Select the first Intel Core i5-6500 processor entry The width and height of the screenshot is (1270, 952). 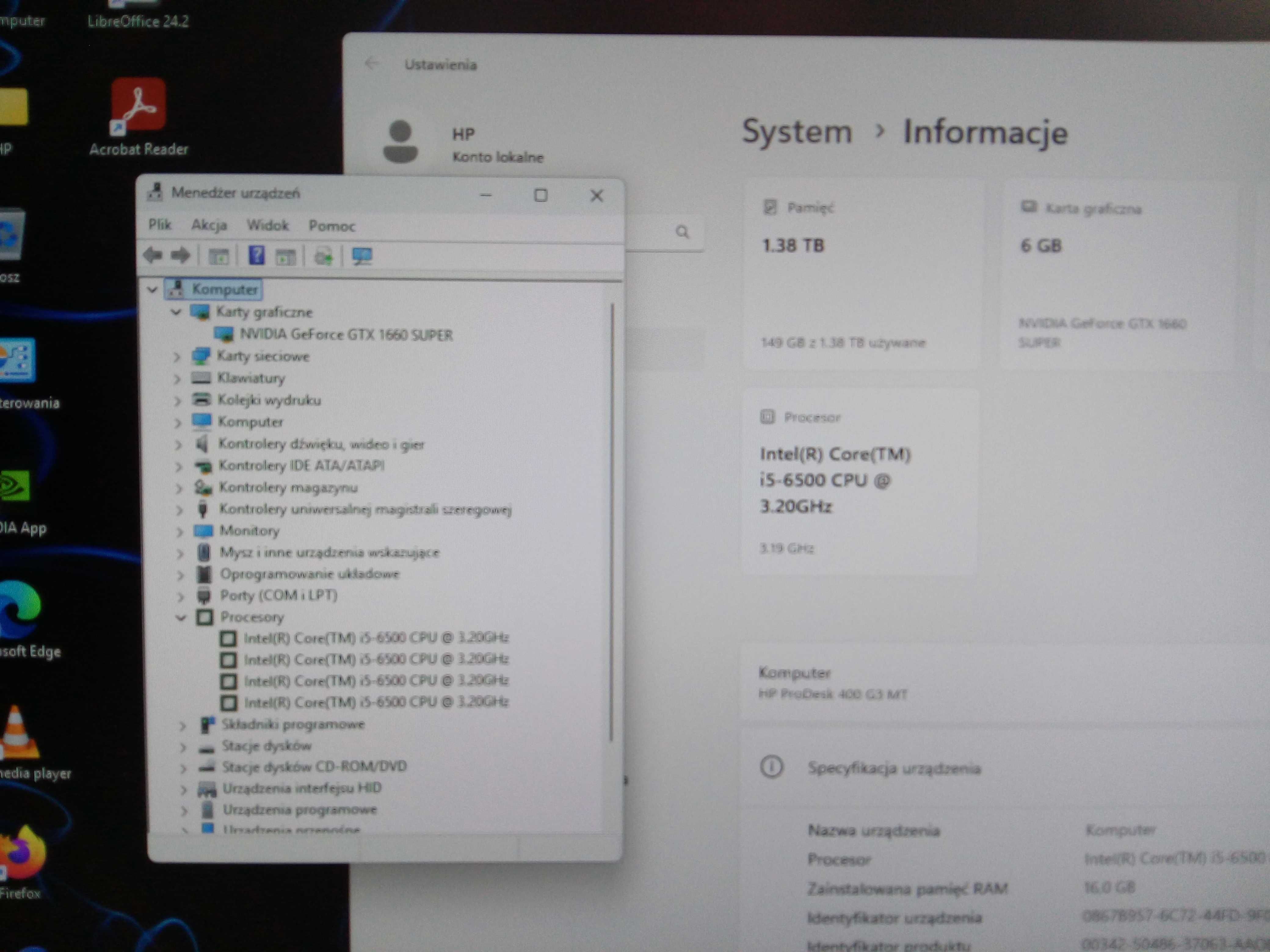pos(376,637)
